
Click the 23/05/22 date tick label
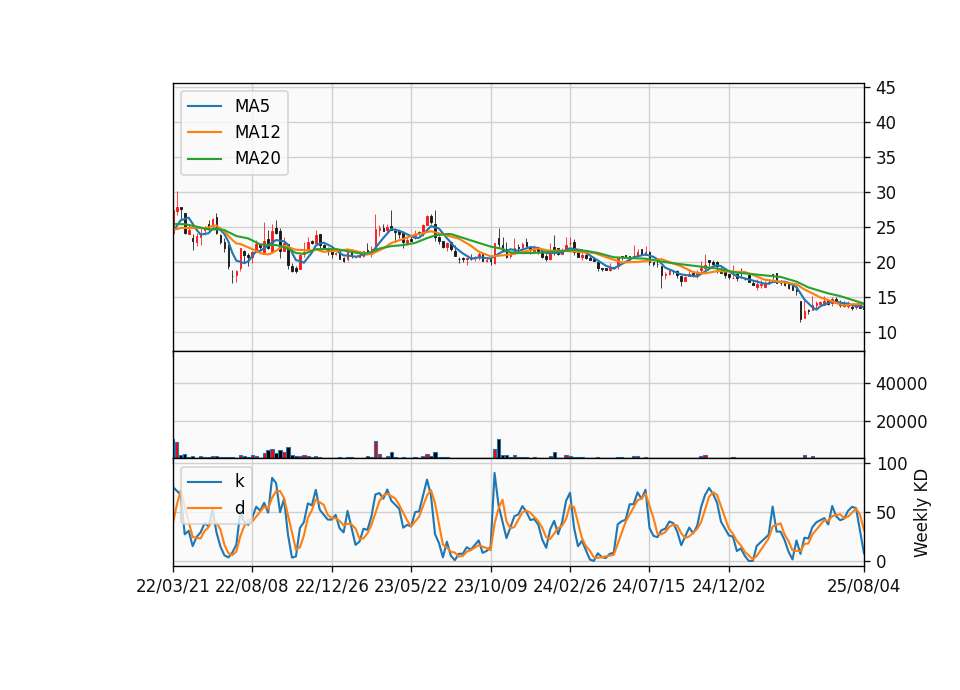[x=411, y=587]
